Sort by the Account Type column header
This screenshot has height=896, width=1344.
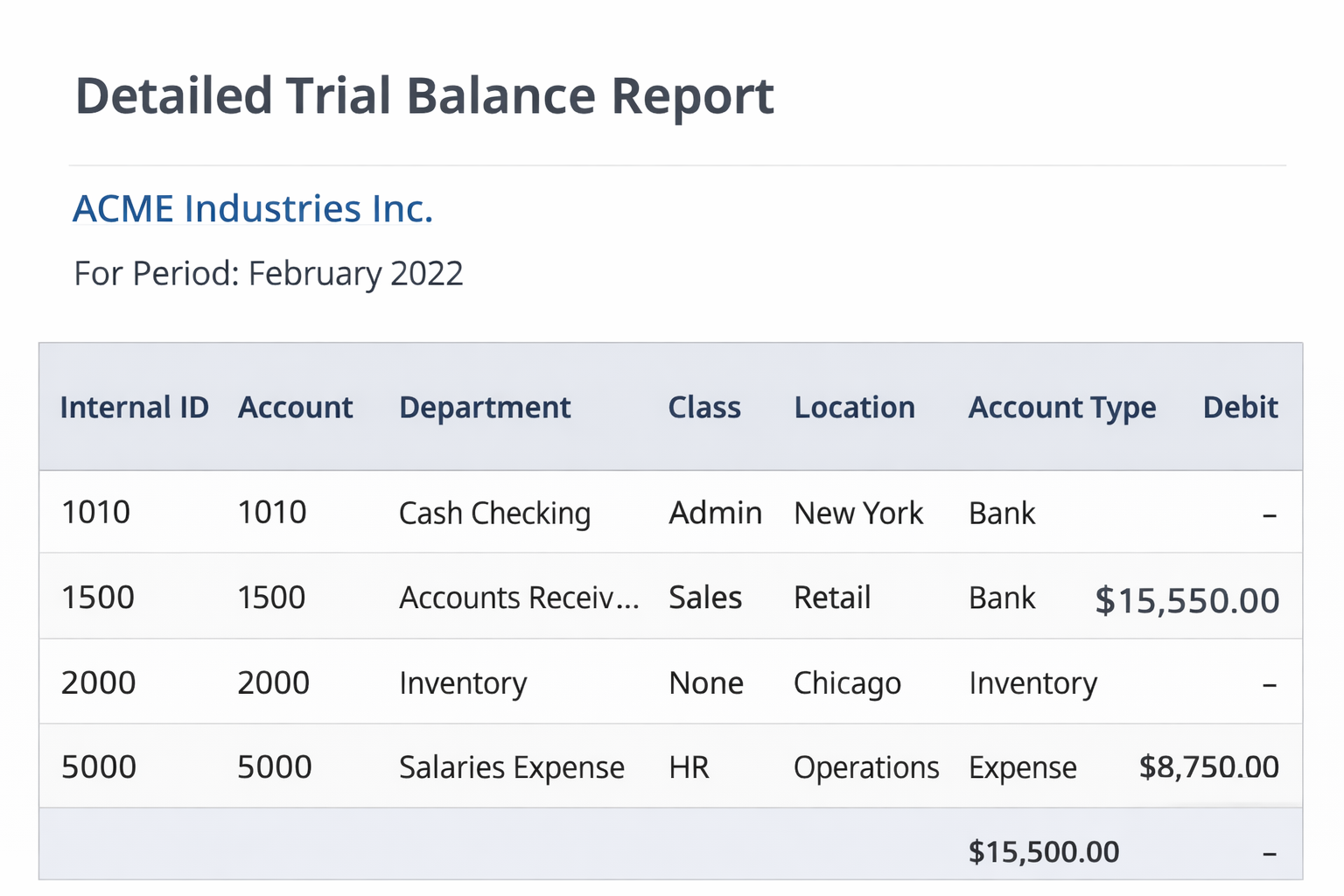pos(1061,407)
